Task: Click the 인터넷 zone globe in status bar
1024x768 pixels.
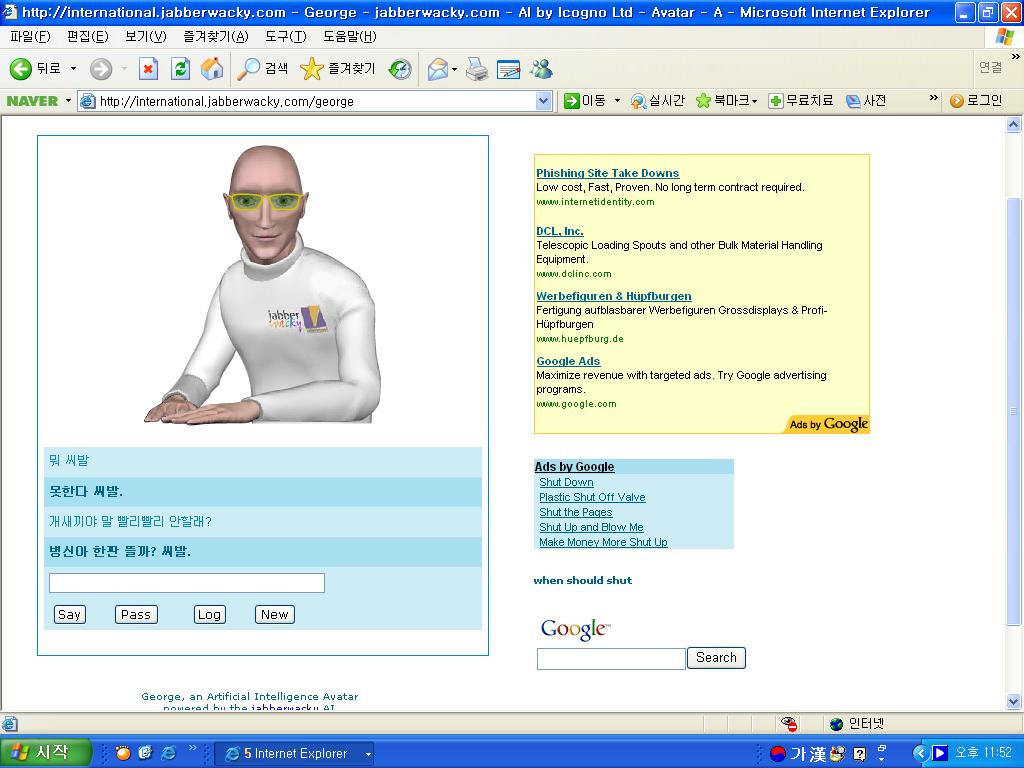Action: click(x=837, y=724)
